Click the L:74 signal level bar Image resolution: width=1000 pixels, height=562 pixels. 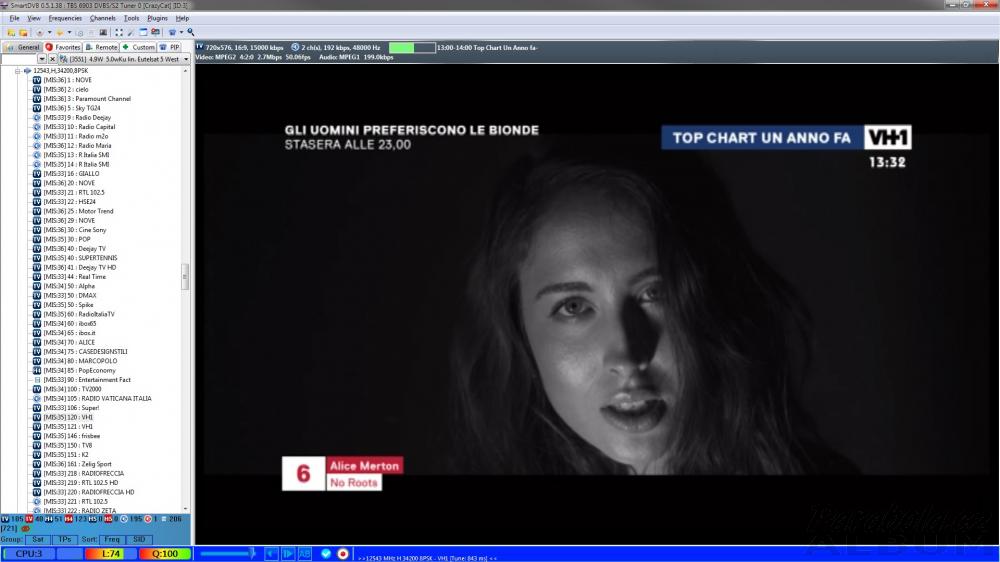[x=111, y=554]
